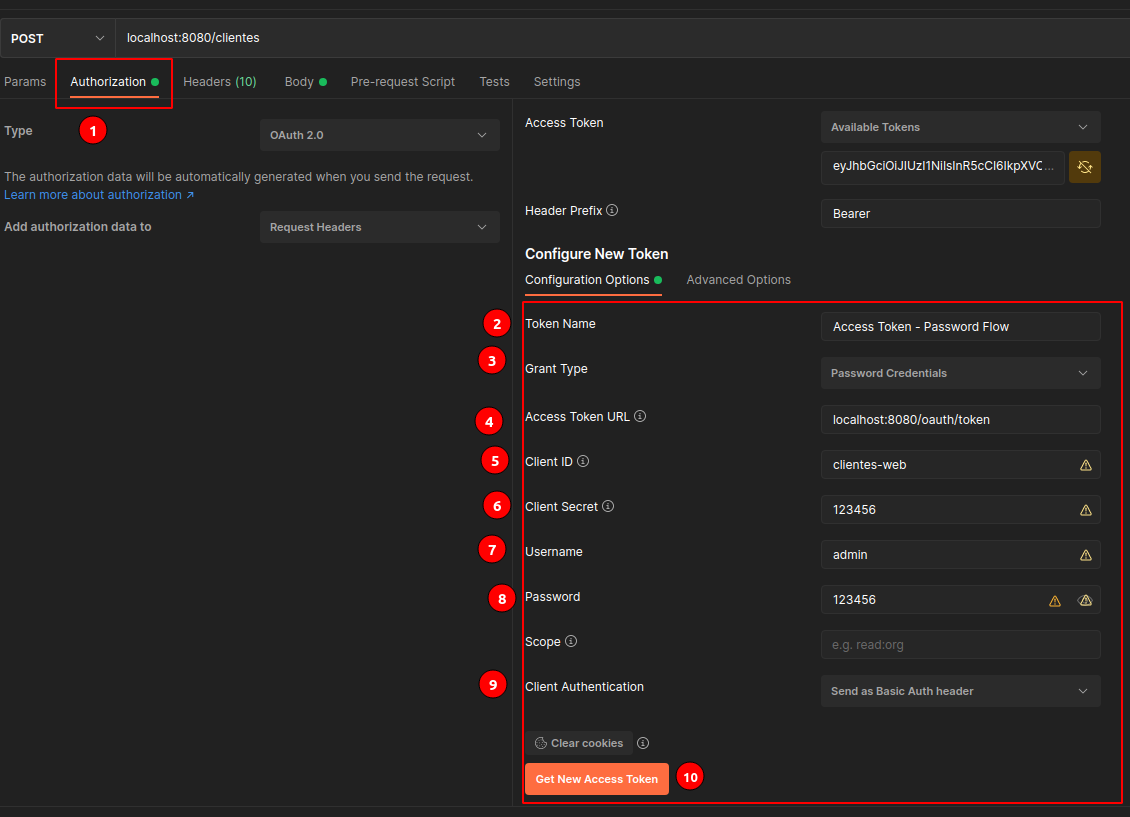Open the Learn more about authorization link

(92, 194)
